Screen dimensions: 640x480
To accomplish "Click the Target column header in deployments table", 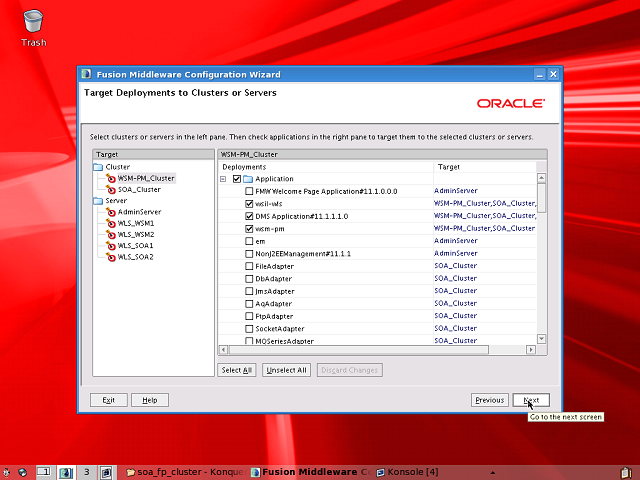I will 485,167.
